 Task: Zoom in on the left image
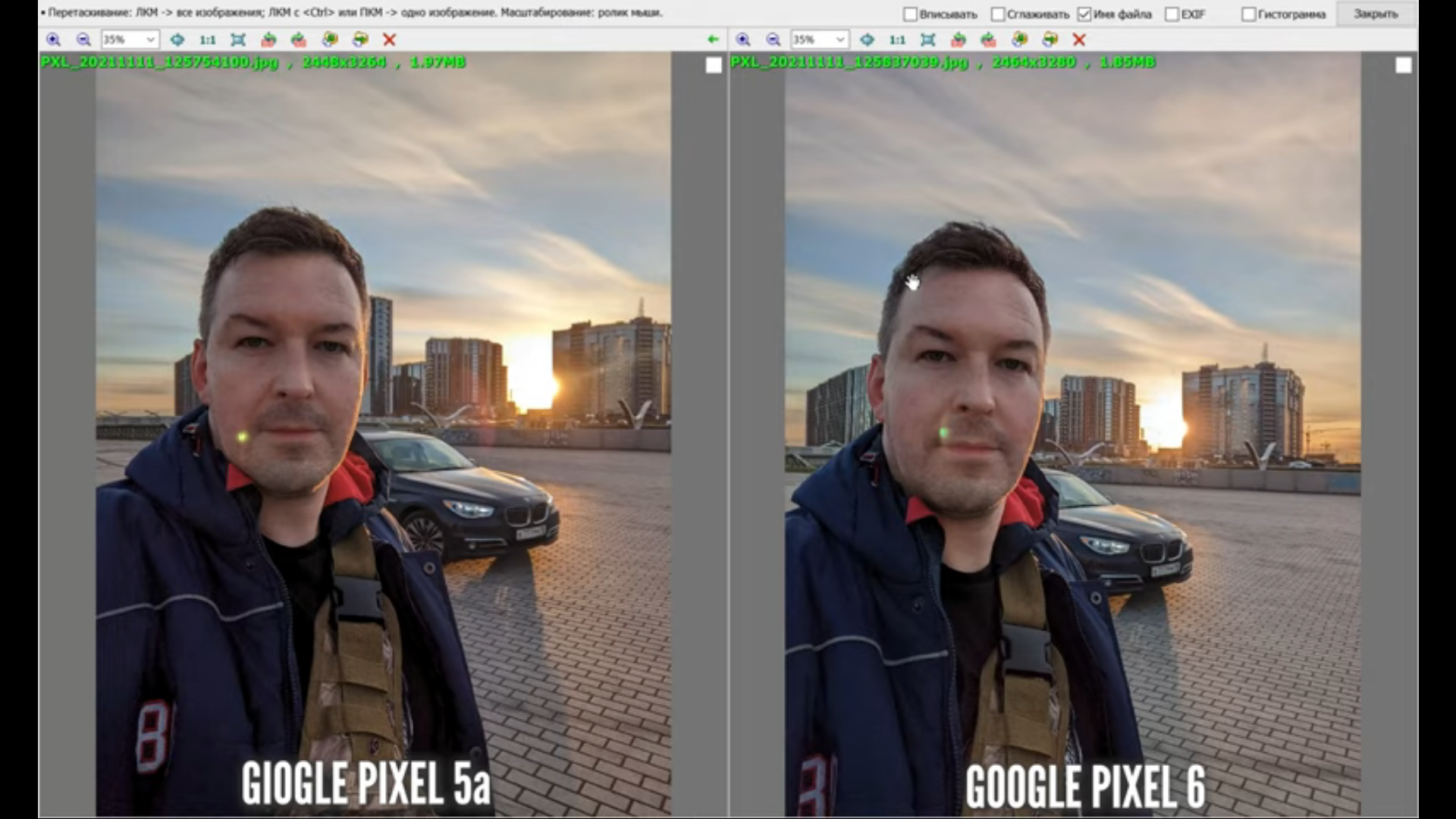pos(53,39)
